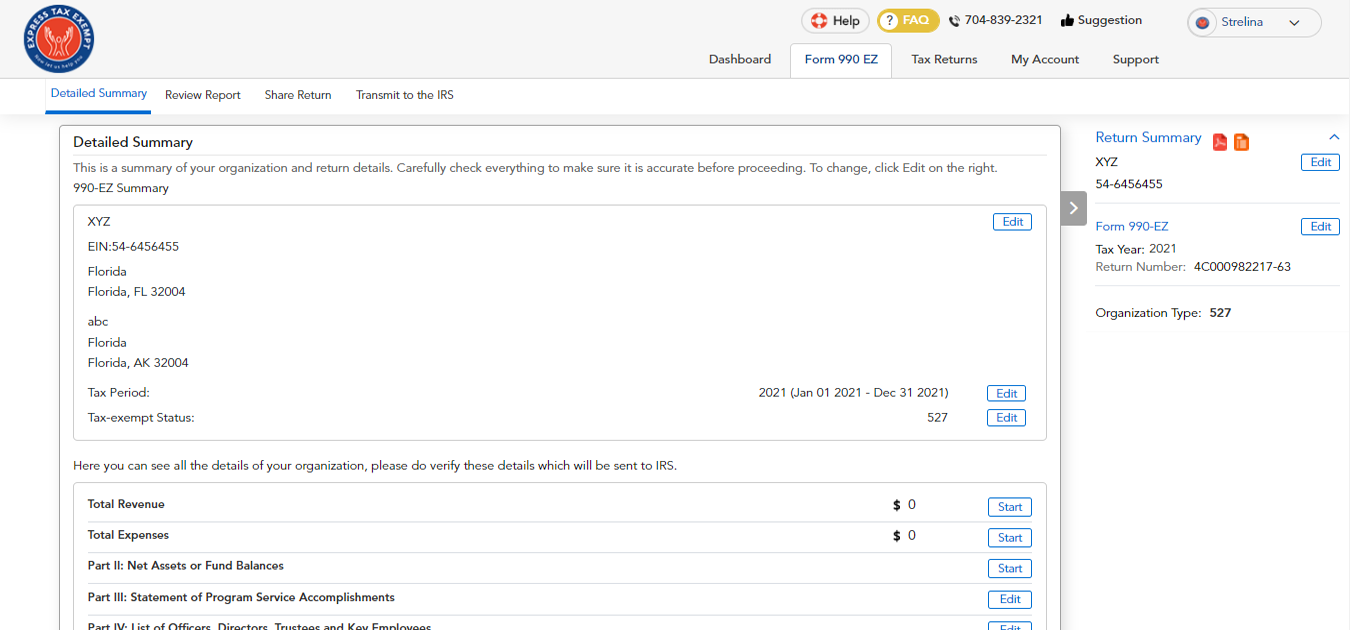This screenshot has height=630, width=1350.
Task: Open Help via the lifebuoy button
Action: (x=835, y=21)
